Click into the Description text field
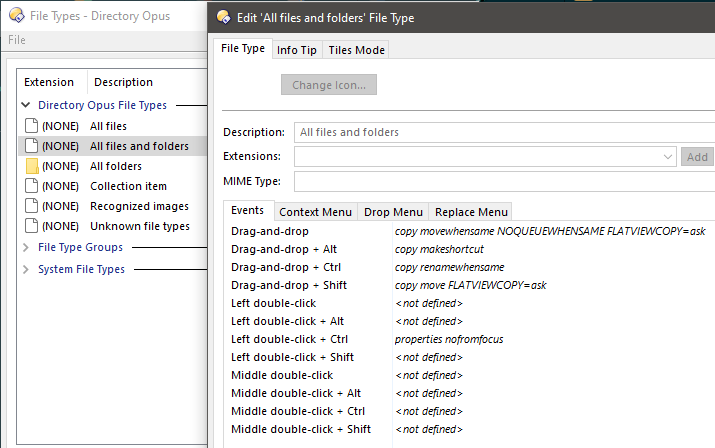This screenshot has width=715, height=448. click(x=504, y=132)
